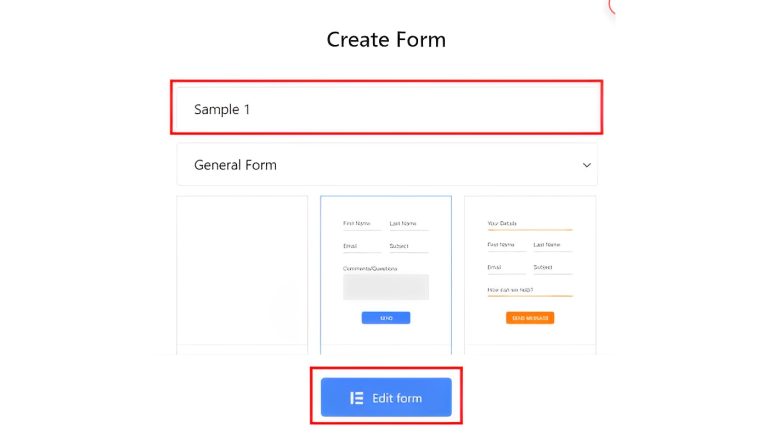
Task: Click the blue SEND button in template preview
Action: point(386,318)
